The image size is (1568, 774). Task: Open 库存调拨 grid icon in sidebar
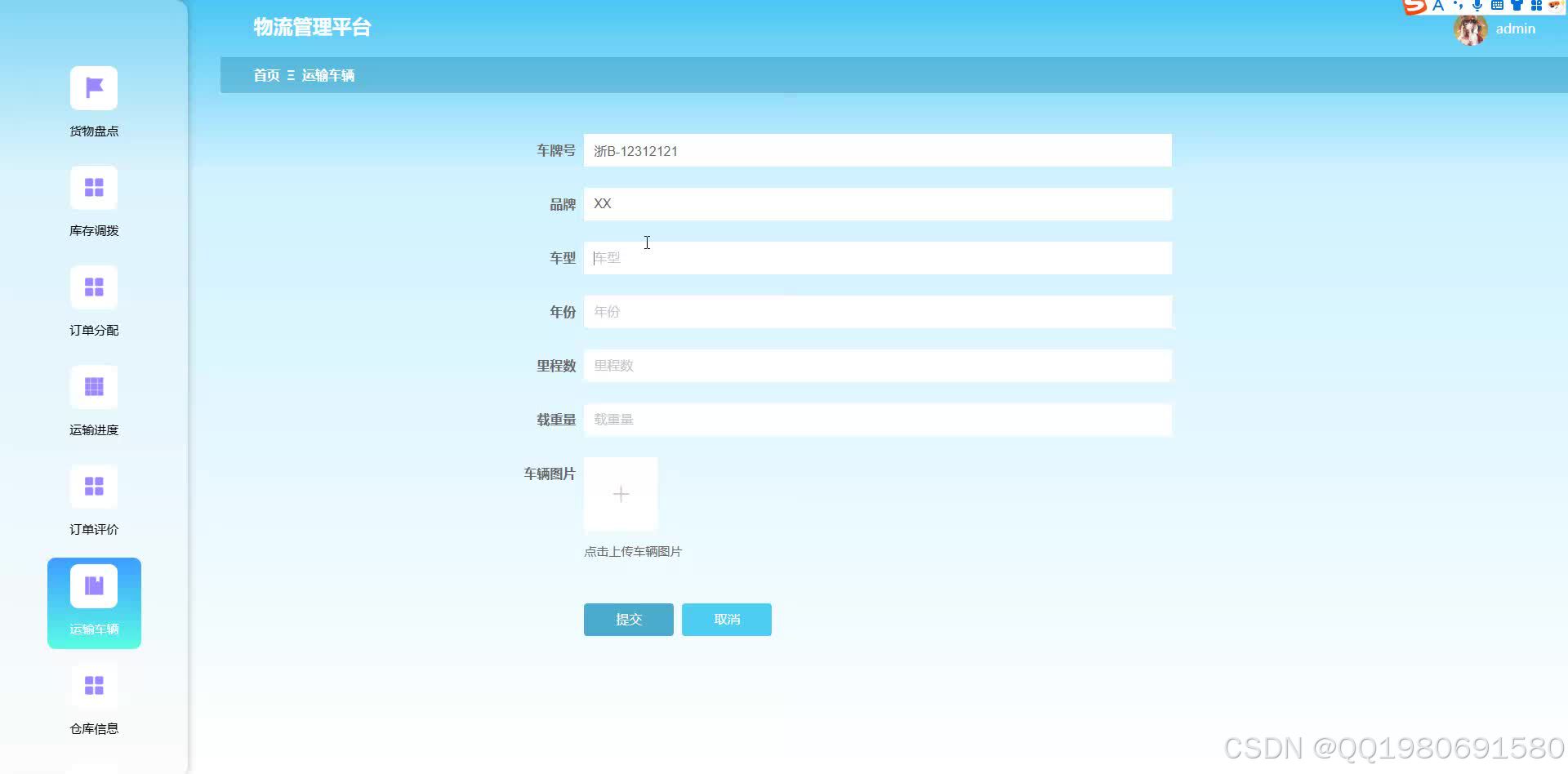click(x=94, y=187)
